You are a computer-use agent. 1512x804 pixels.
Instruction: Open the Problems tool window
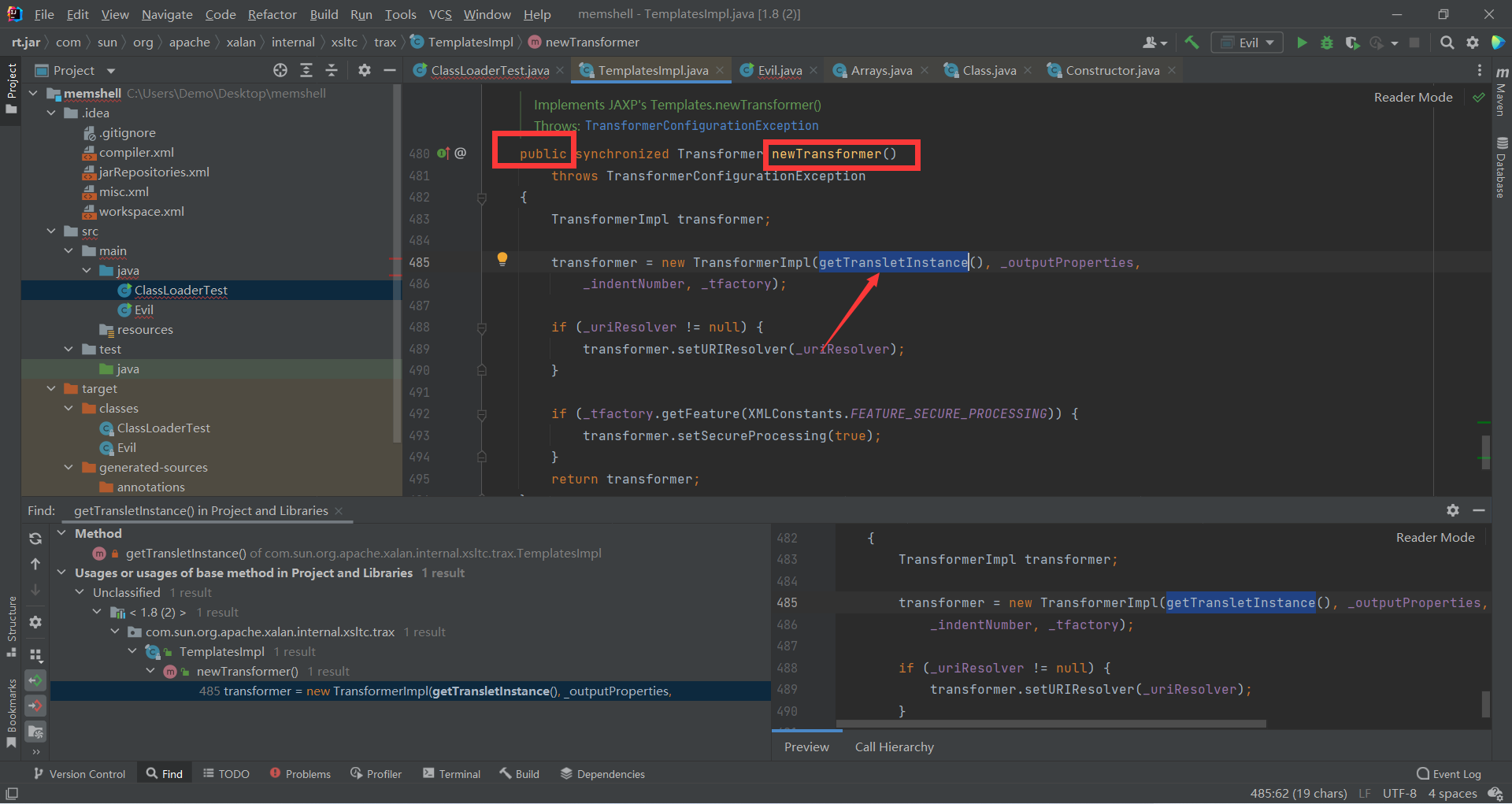click(x=300, y=774)
